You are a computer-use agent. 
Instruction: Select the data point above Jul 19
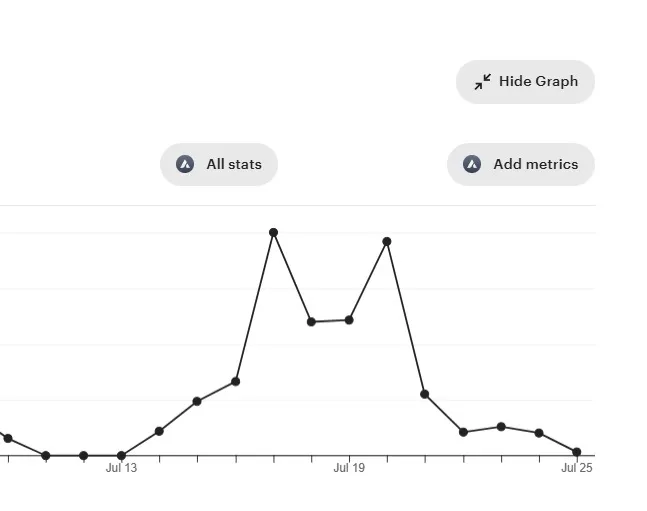tap(349, 320)
